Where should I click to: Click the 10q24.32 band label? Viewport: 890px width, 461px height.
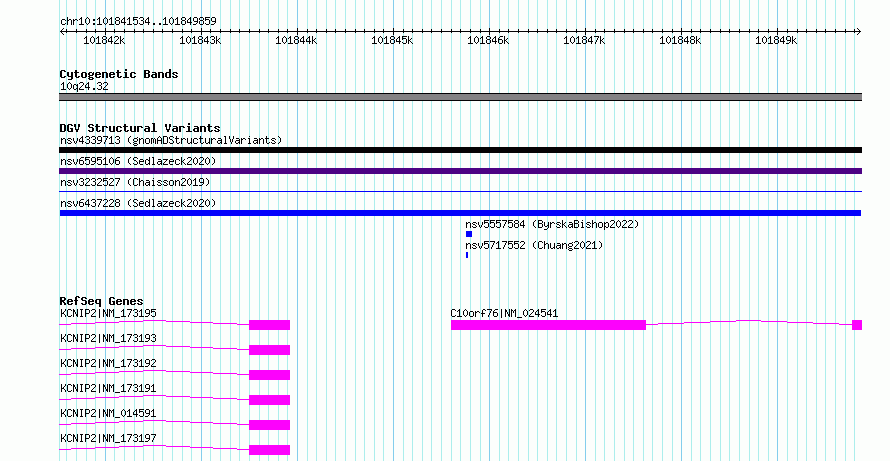pos(84,86)
